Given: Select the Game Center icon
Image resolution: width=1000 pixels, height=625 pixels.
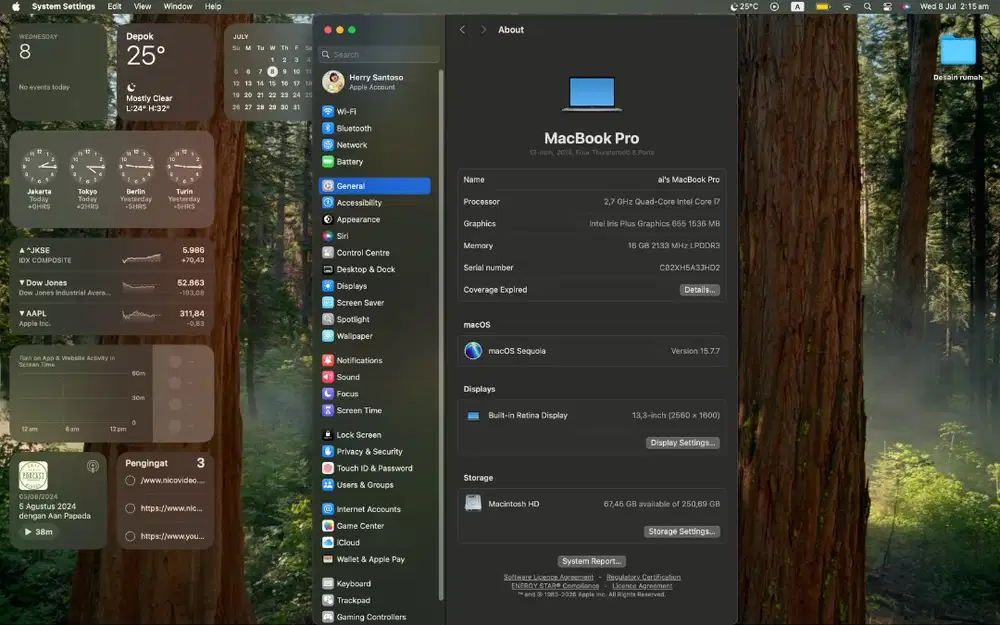Looking at the screenshot, I should 328,526.
